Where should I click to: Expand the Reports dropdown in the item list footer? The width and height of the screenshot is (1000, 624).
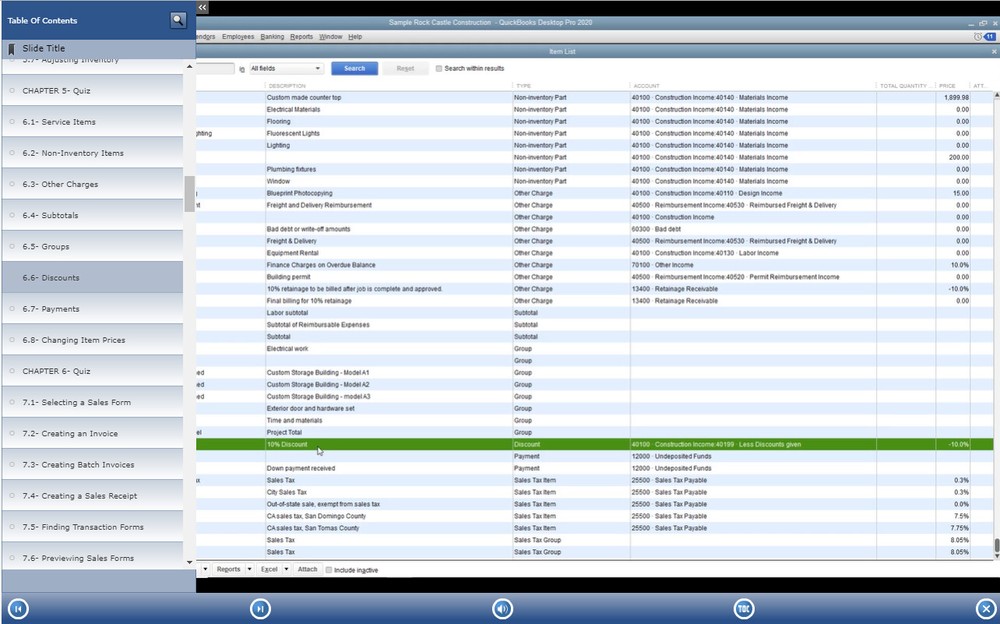(x=249, y=569)
